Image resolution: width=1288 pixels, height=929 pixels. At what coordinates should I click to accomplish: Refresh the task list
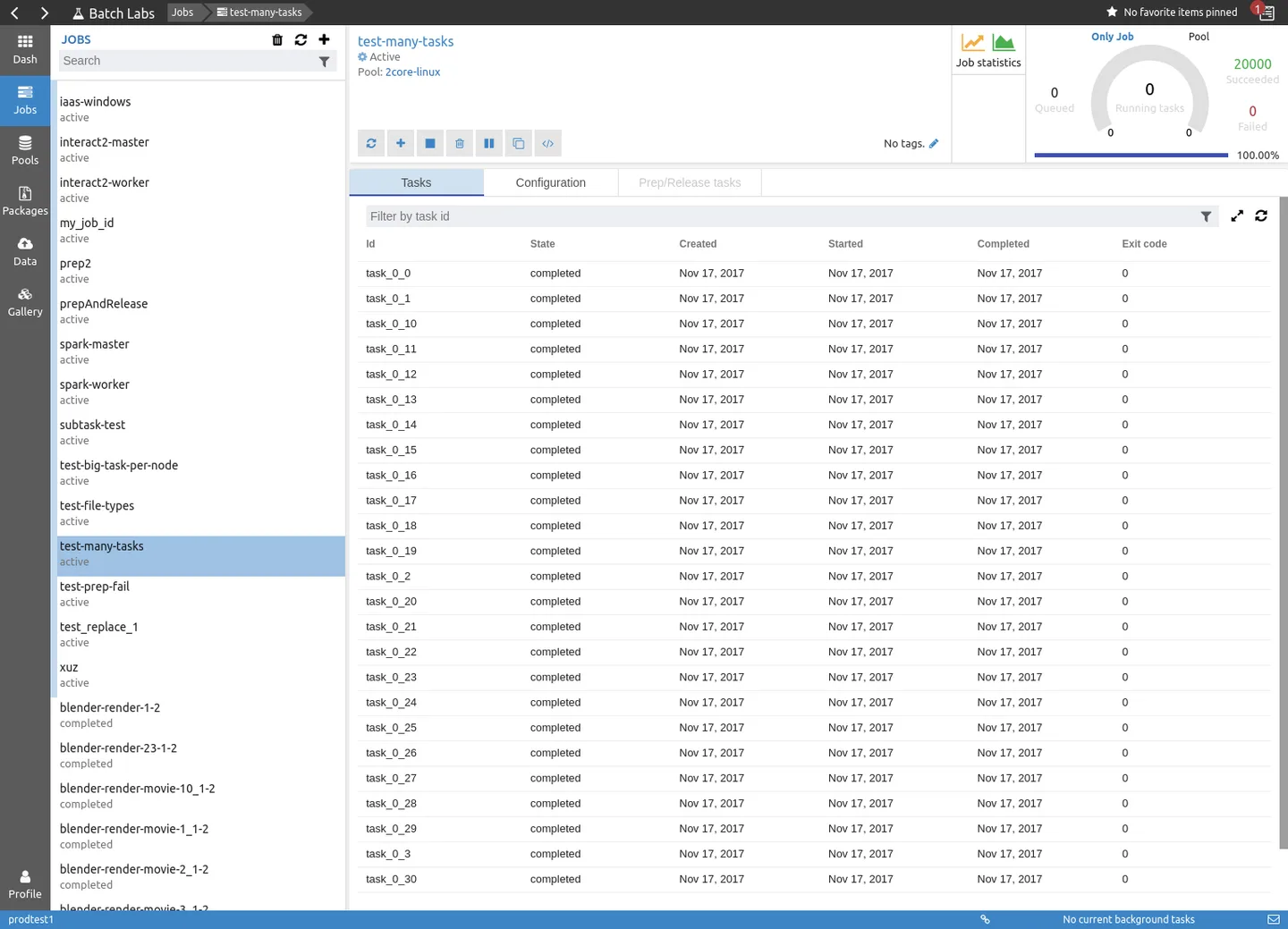(x=1261, y=215)
